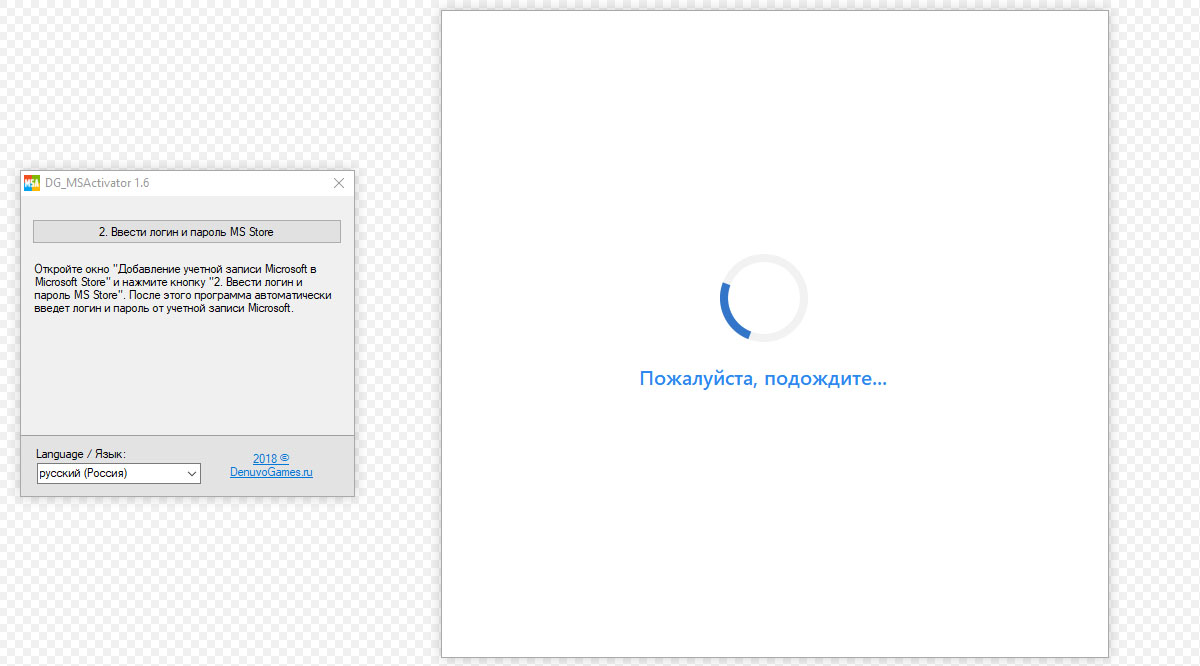The image size is (1200, 666).
Task: Open the DenuvoGames.ru hyperlink
Action: [270, 472]
